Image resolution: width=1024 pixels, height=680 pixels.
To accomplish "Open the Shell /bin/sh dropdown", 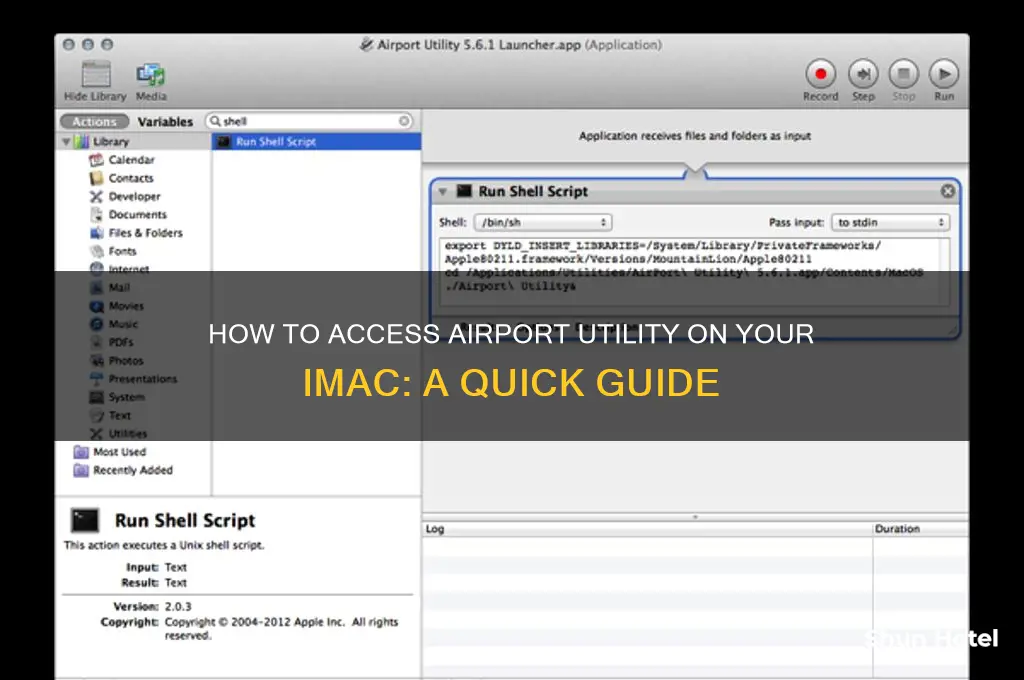I will click(x=543, y=222).
